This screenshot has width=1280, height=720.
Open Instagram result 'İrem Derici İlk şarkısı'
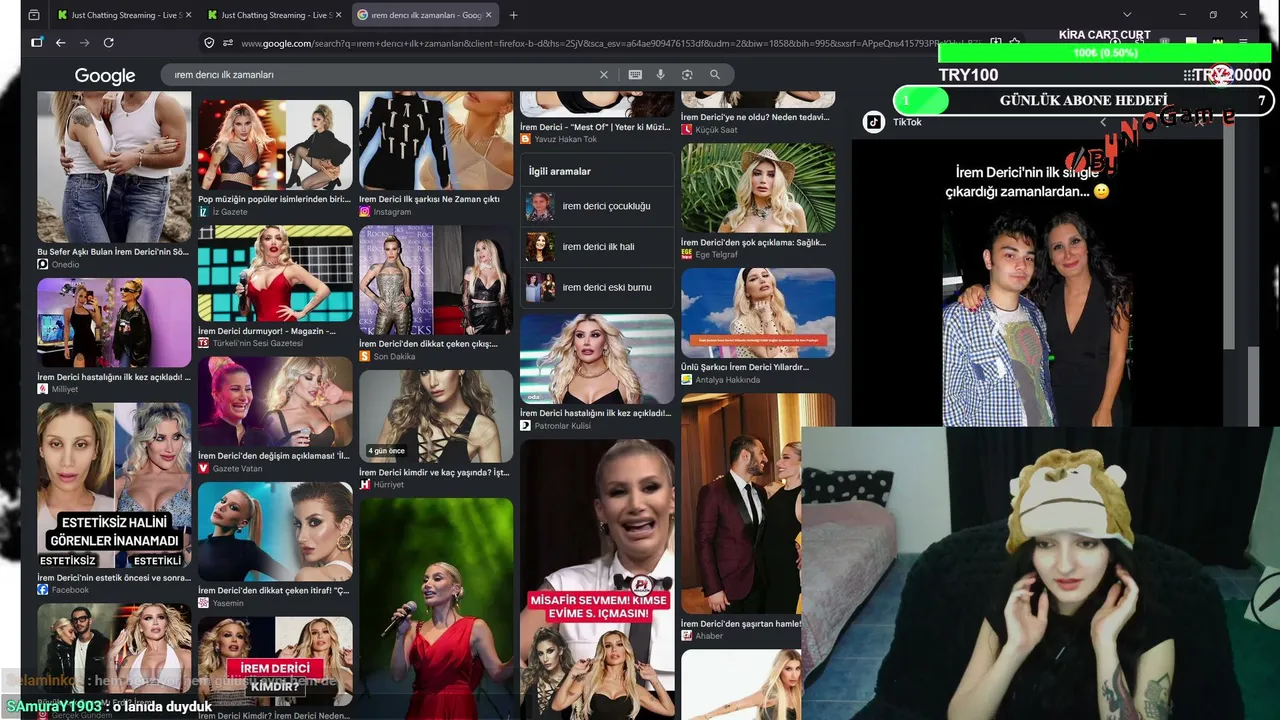429,199
